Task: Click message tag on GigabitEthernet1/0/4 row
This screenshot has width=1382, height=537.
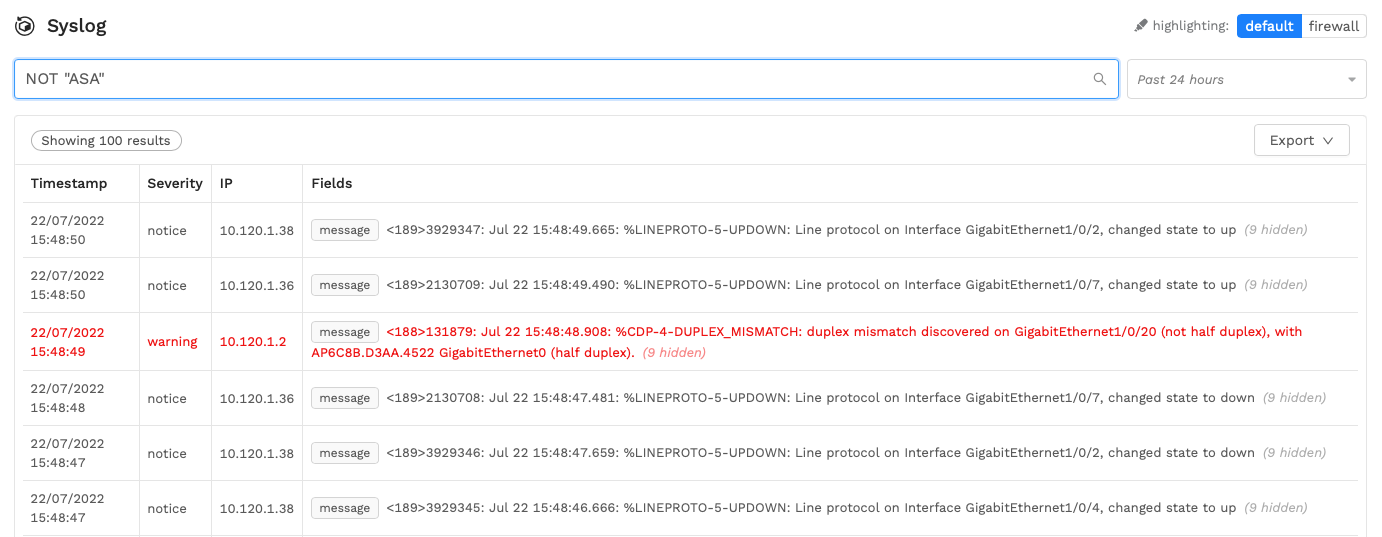Action: (345, 508)
